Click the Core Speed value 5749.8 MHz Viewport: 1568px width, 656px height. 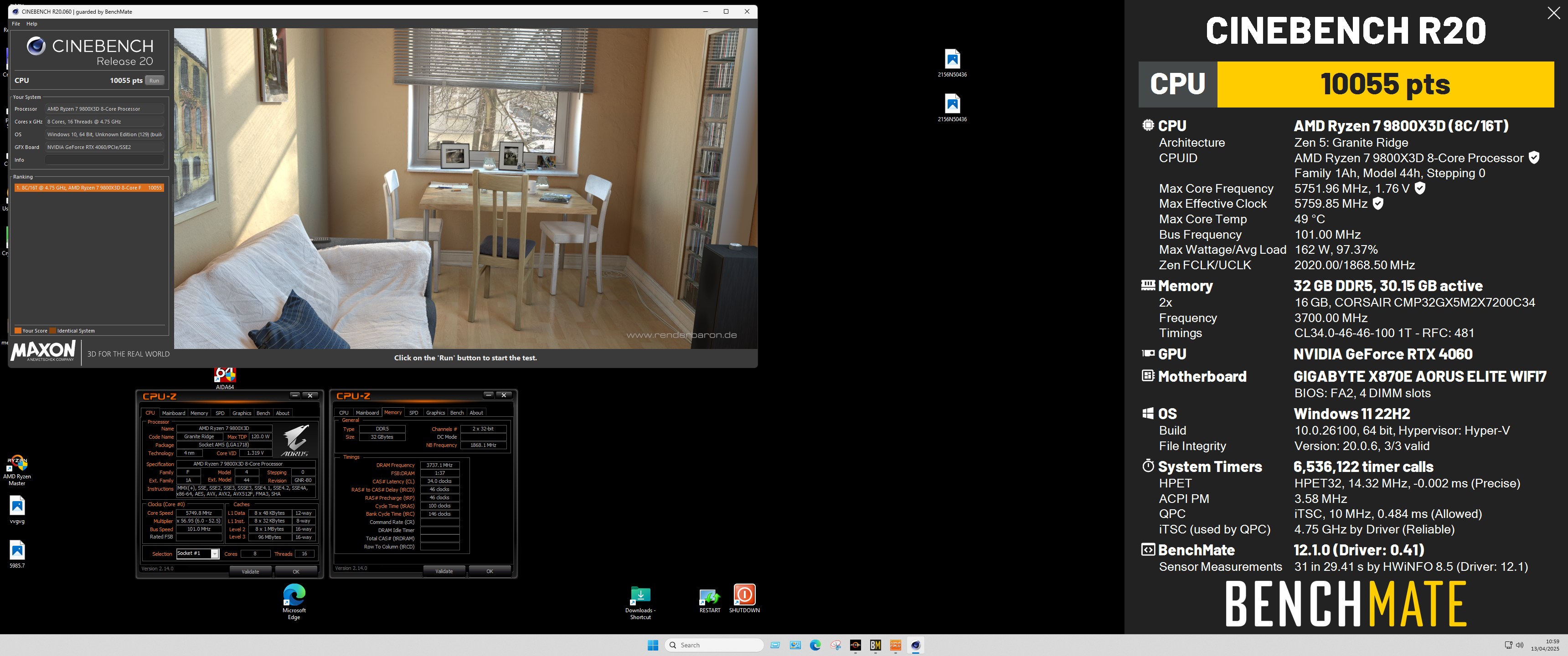coord(199,513)
